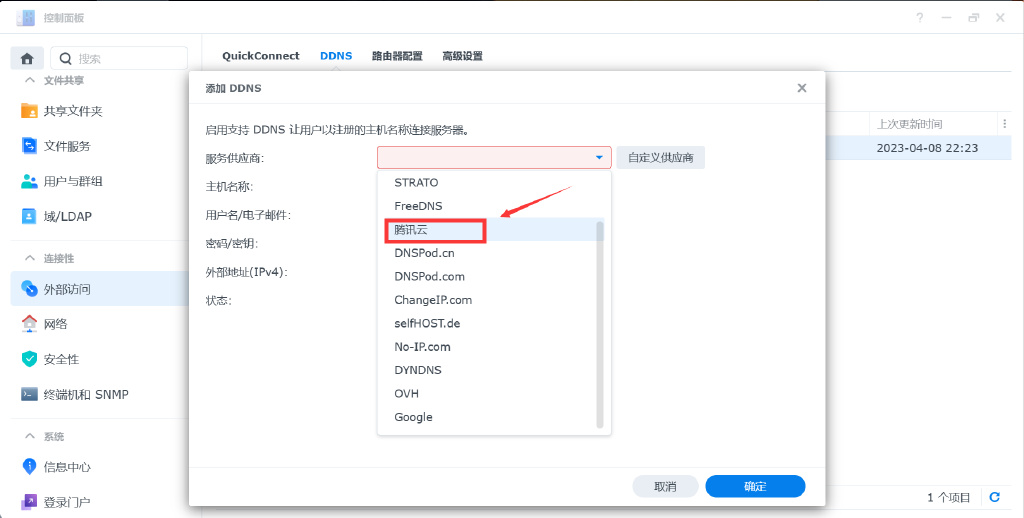Open 共享文件夹 in the sidebar

tap(73, 111)
